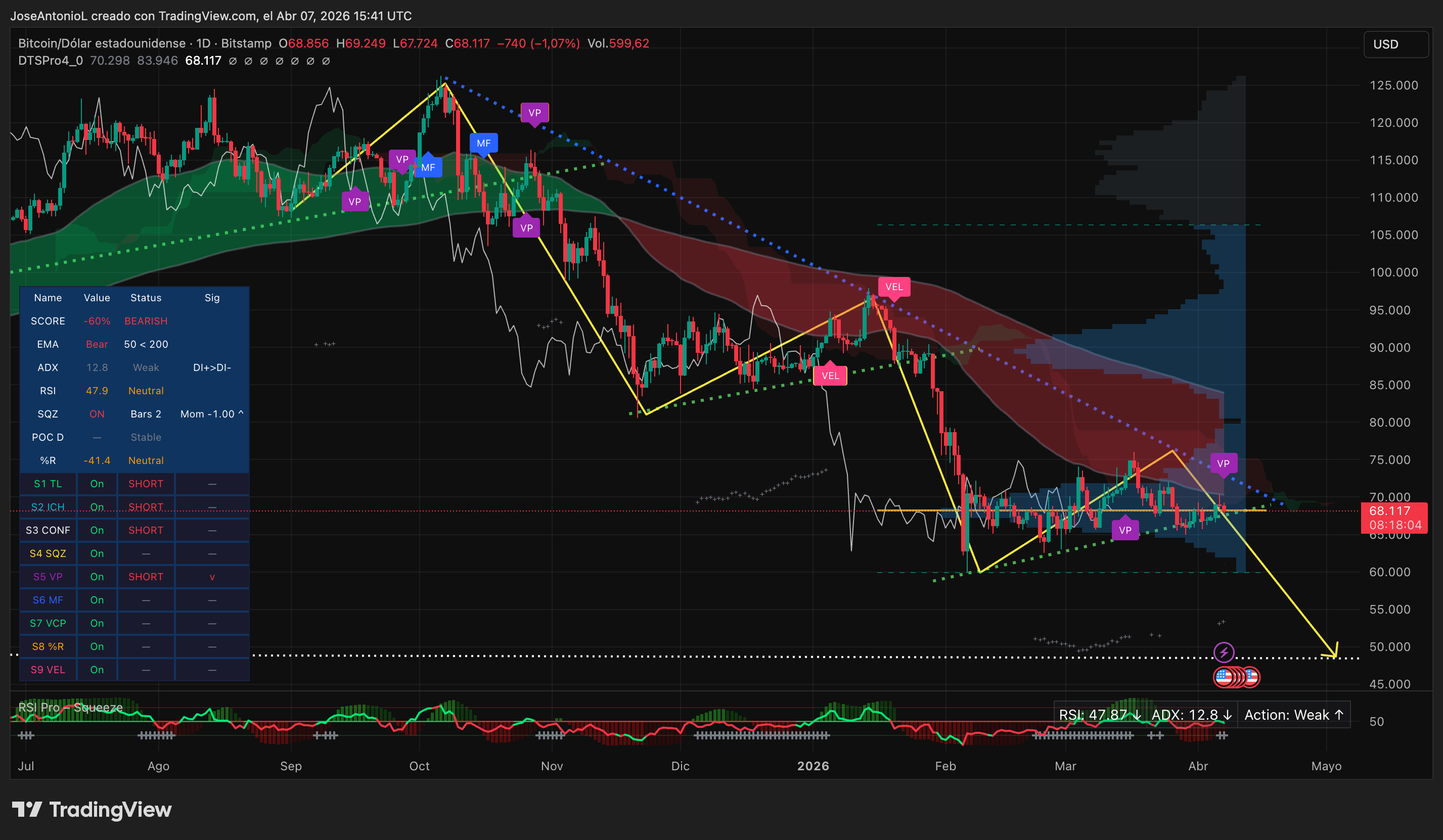Open the TradingView.com attribution link

(x=203, y=16)
